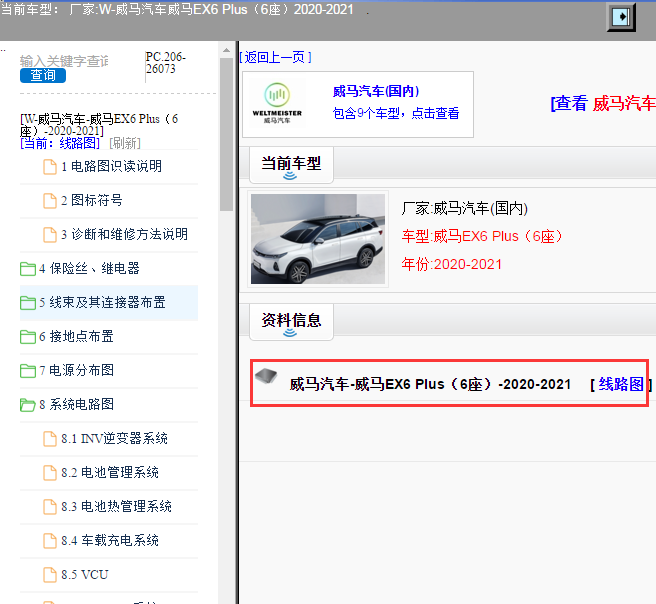Click page icon beside 3 诊断和维修方法说明
This screenshot has height=604, width=656.
tap(50, 235)
